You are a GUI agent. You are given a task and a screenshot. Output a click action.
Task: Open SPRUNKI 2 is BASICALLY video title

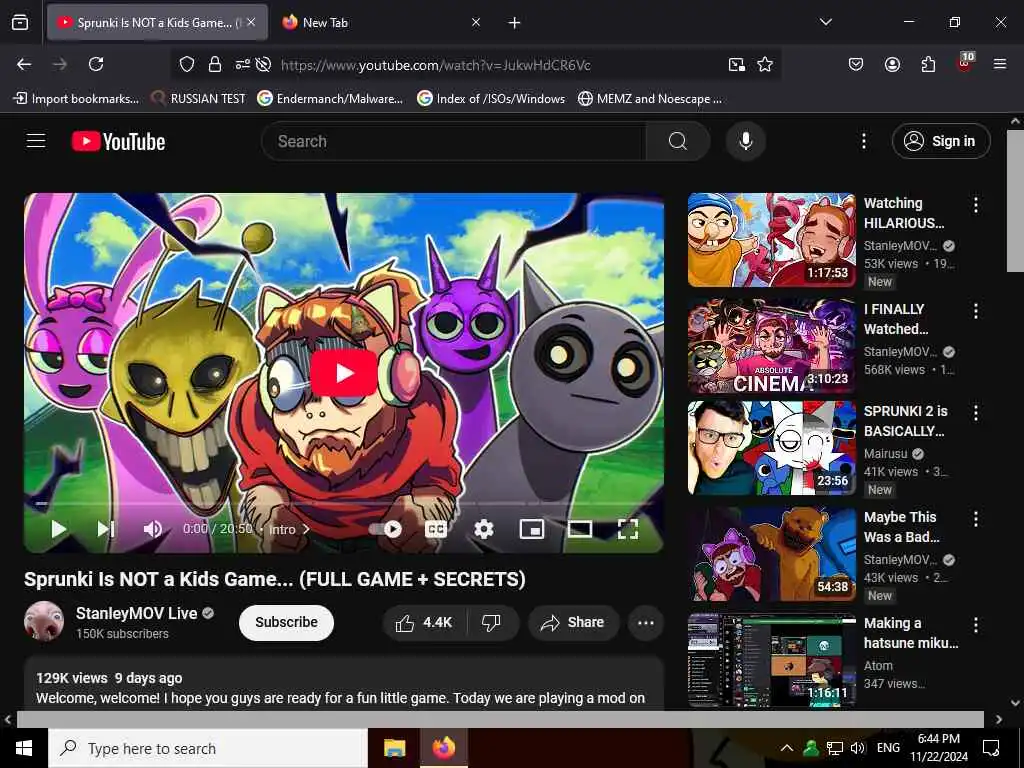tap(905, 421)
